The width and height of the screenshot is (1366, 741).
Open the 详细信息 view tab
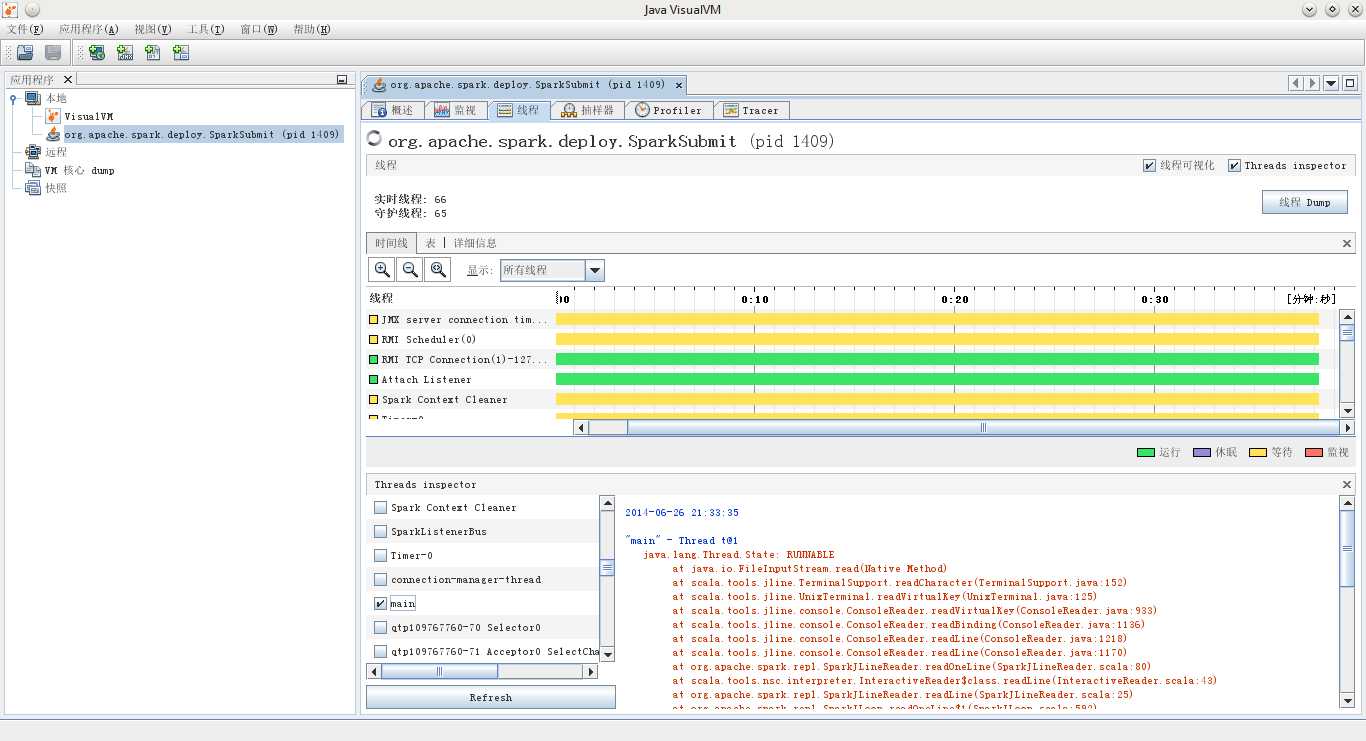click(475, 243)
